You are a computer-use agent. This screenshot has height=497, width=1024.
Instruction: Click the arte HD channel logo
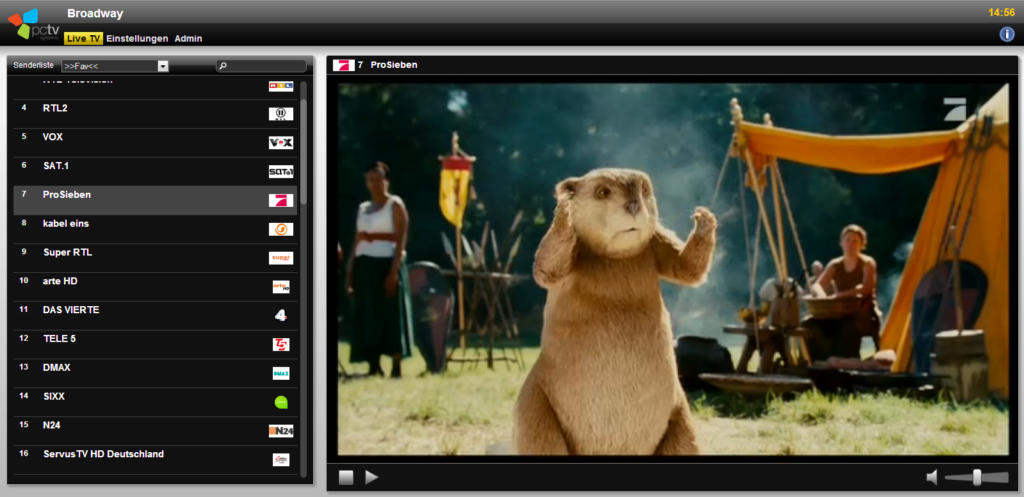click(281, 287)
